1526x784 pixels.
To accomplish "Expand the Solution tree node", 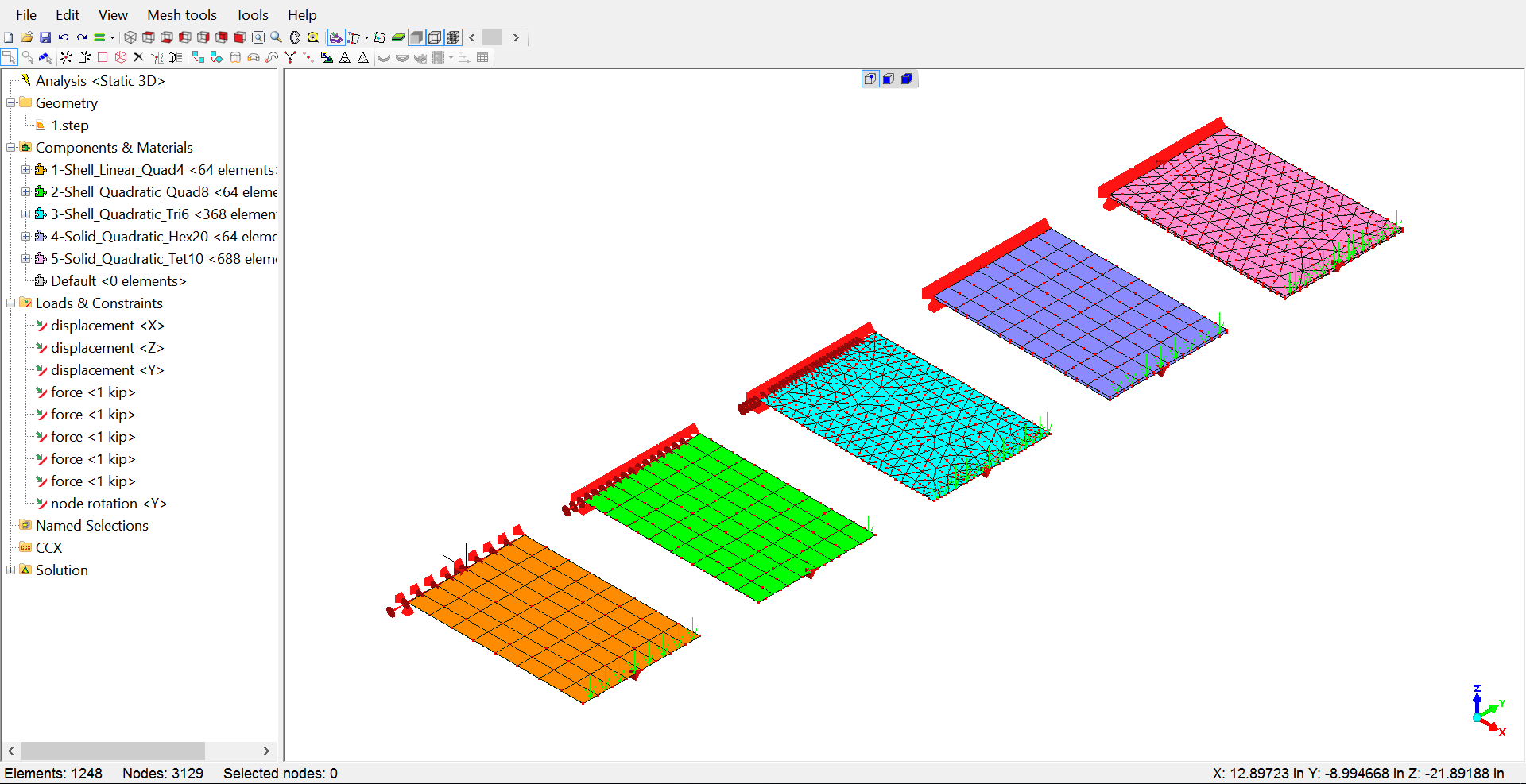I will (x=11, y=570).
